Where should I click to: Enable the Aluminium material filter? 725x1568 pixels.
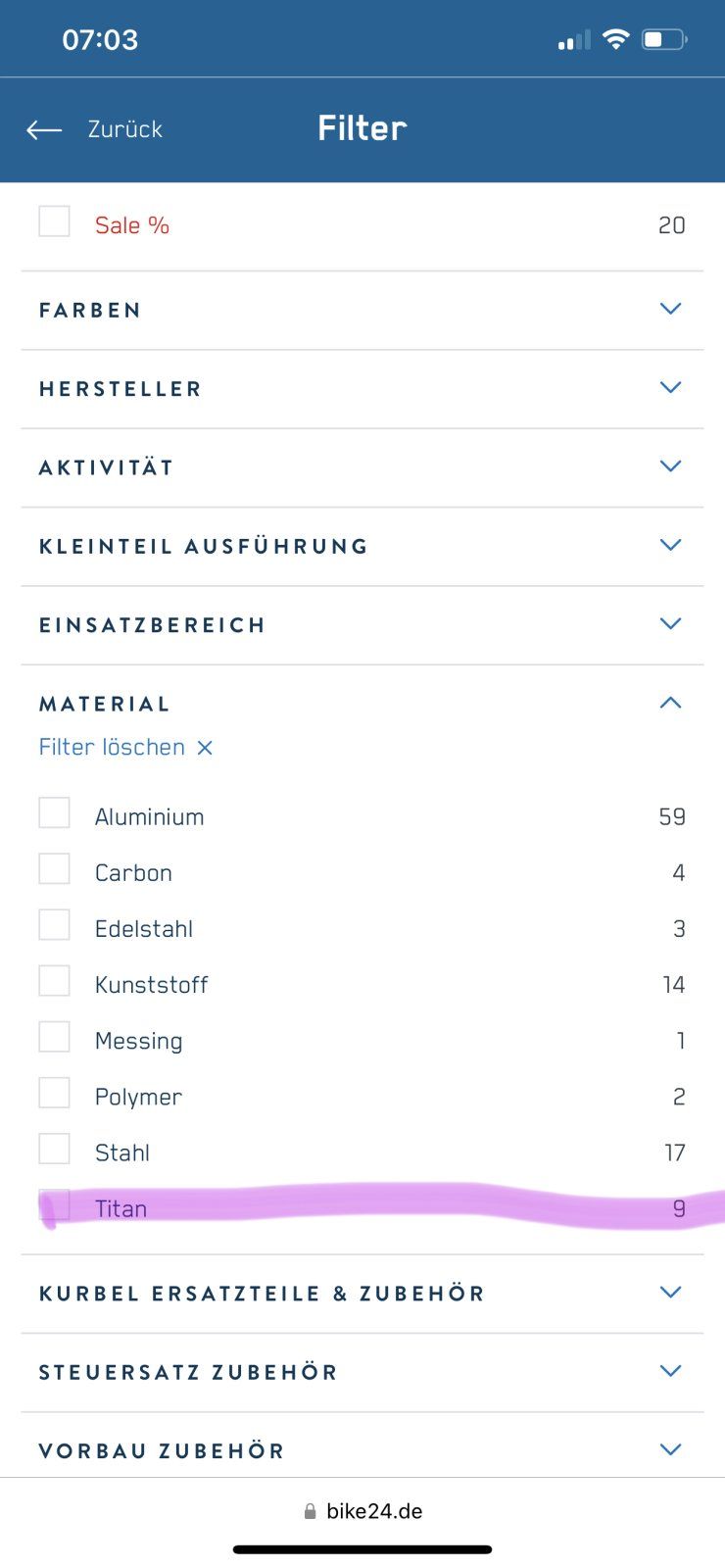click(54, 813)
